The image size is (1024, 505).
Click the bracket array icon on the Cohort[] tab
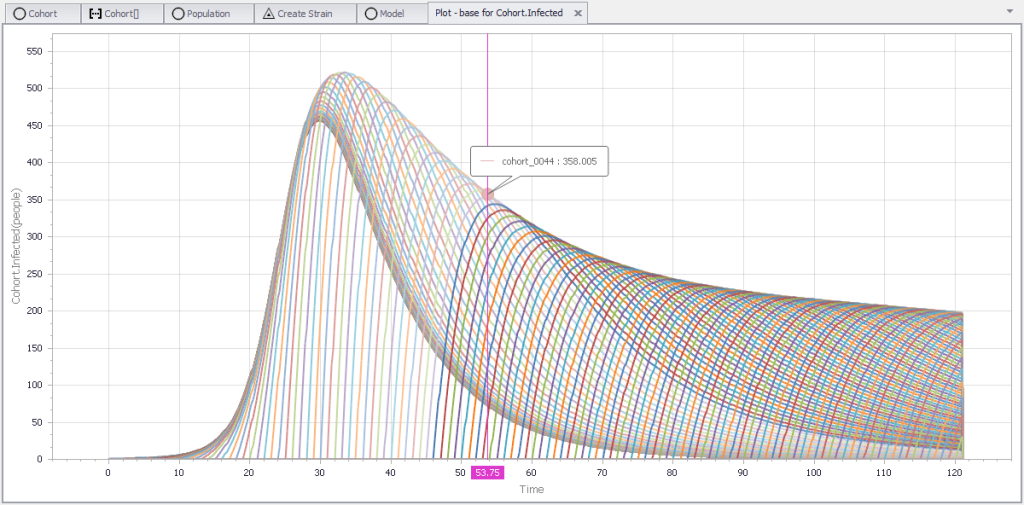tap(96, 14)
